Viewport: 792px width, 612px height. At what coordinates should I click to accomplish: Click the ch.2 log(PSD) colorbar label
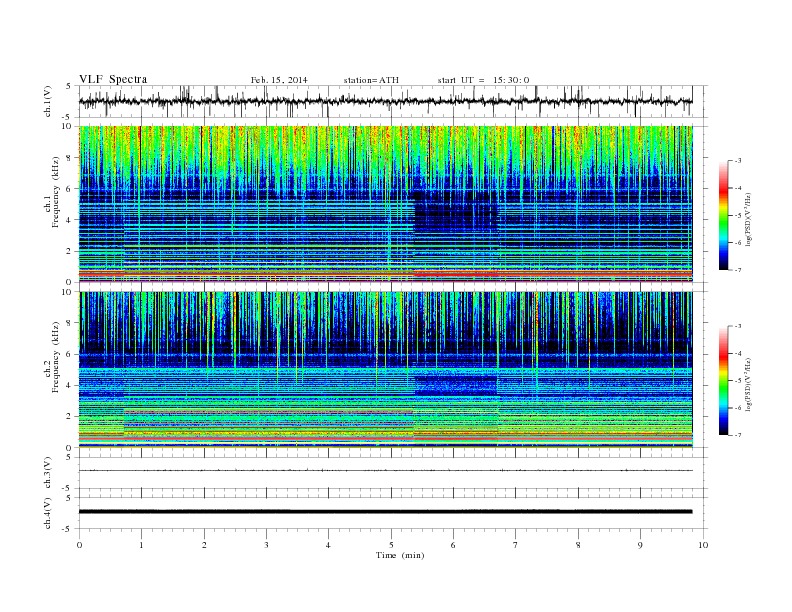coord(749,384)
